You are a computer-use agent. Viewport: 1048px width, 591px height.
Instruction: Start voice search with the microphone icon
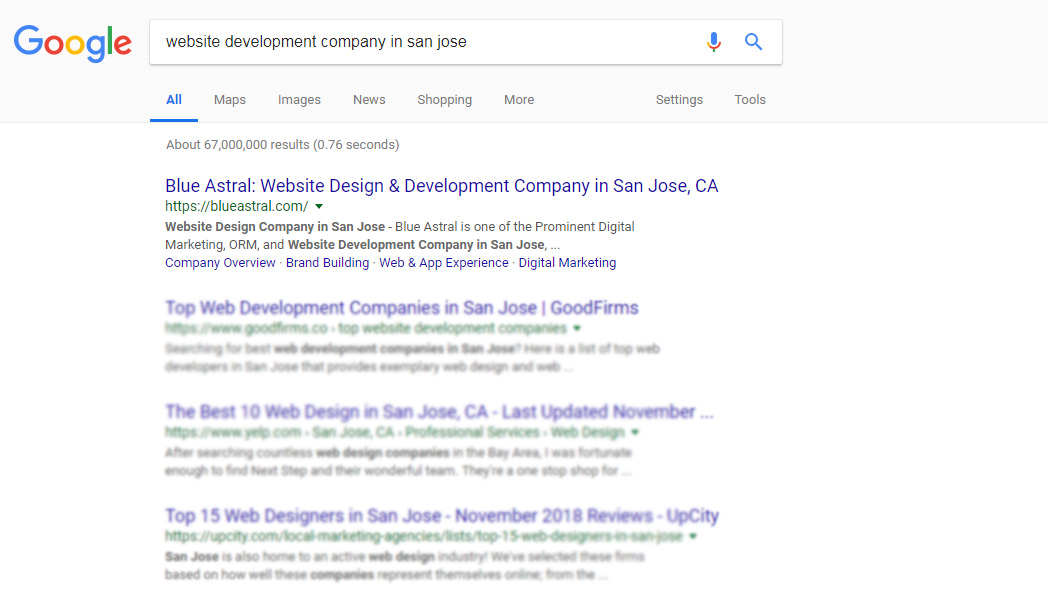[x=714, y=41]
